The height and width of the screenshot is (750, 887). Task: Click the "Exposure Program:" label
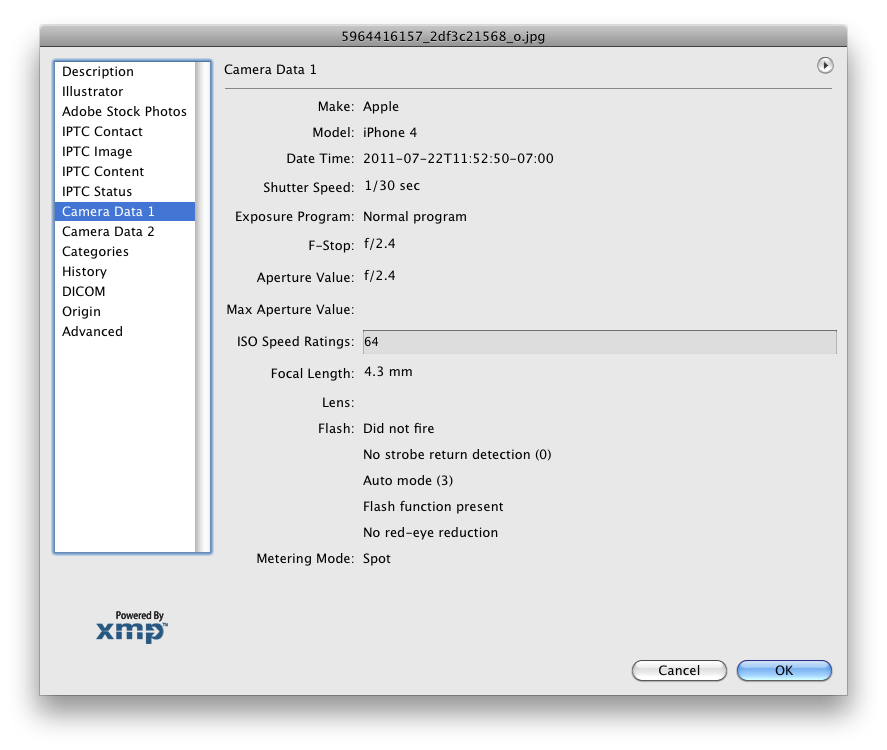pyautogui.click(x=295, y=217)
